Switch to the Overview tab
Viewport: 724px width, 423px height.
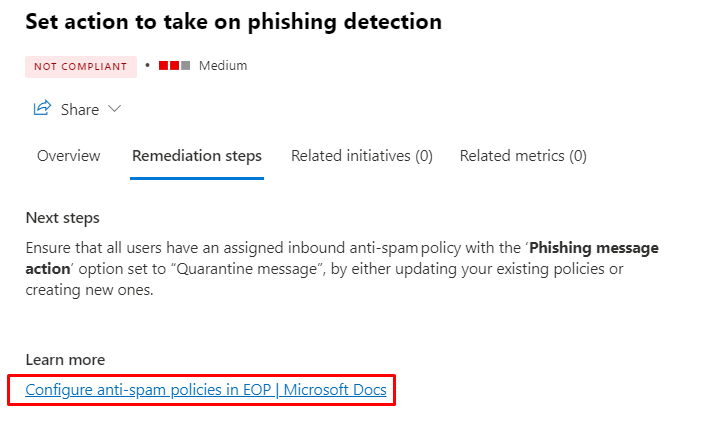click(69, 156)
